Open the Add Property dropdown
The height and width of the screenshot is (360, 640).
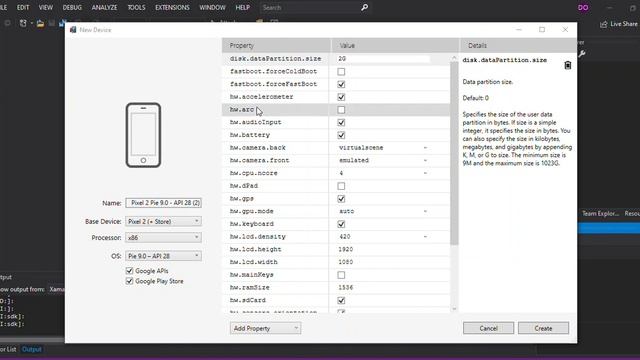pyautogui.click(x=265, y=328)
